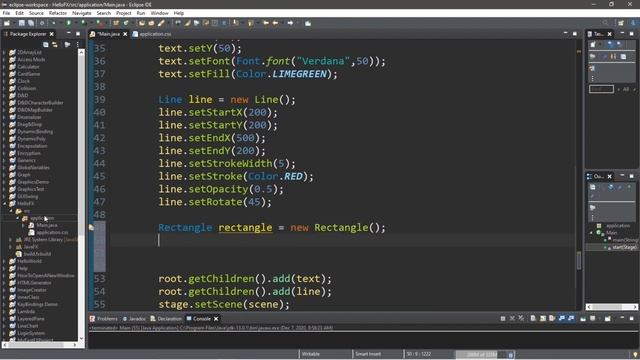Select the LoginSystem project

click(x=27, y=333)
